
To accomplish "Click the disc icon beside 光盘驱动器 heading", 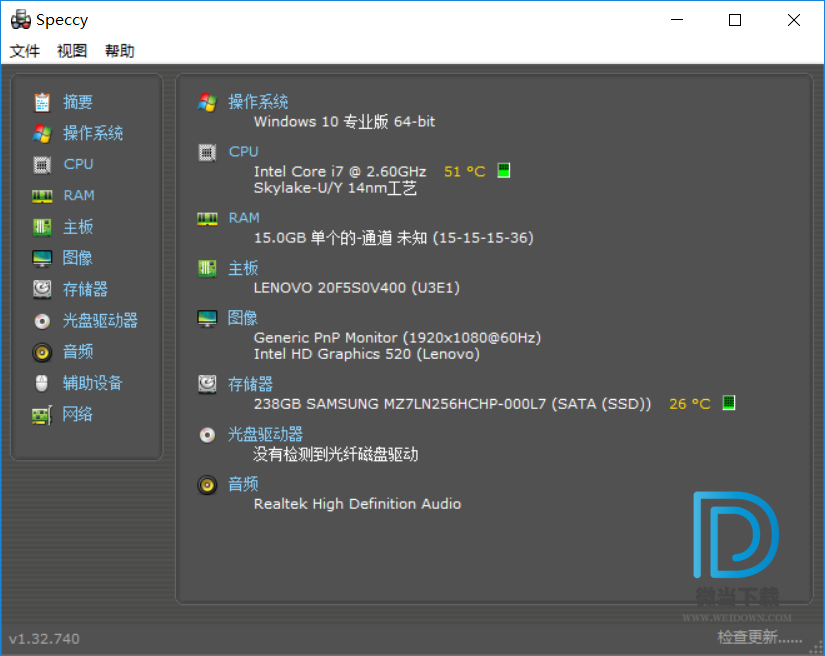I will click(x=207, y=435).
